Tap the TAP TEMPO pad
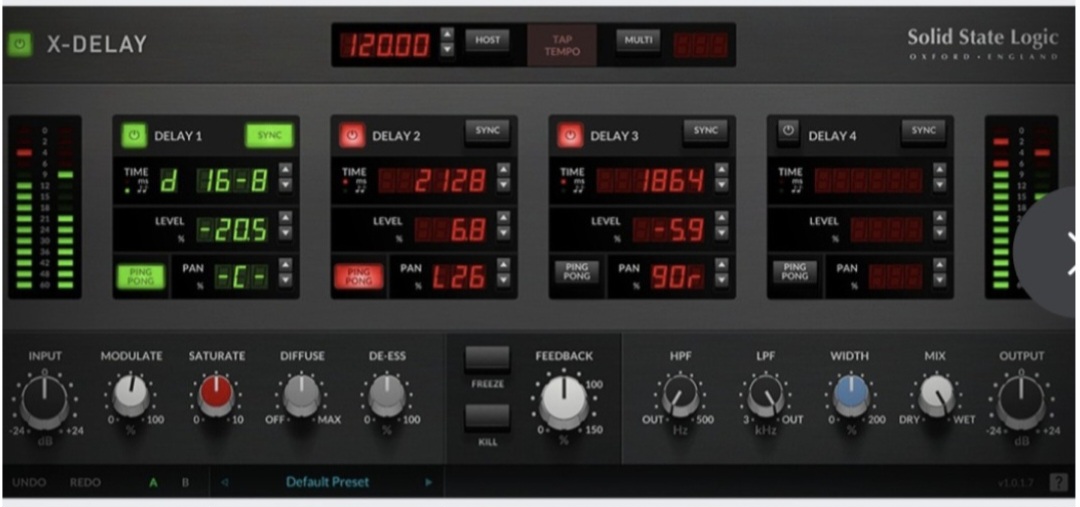The image size is (1080, 507). click(562, 45)
